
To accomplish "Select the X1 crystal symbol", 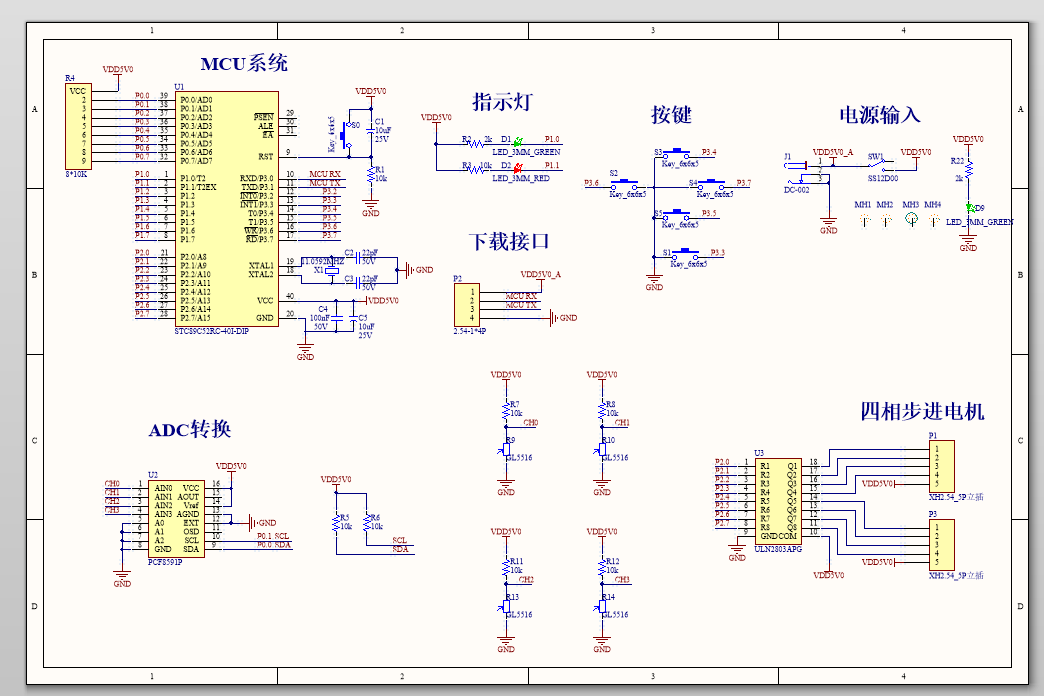I will point(332,270).
